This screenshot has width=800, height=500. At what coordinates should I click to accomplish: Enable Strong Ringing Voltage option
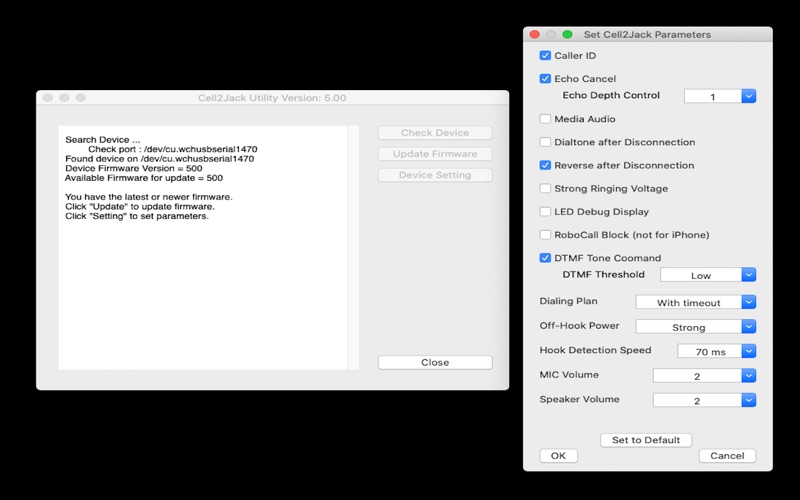pyautogui.click(x=545, y=188)
